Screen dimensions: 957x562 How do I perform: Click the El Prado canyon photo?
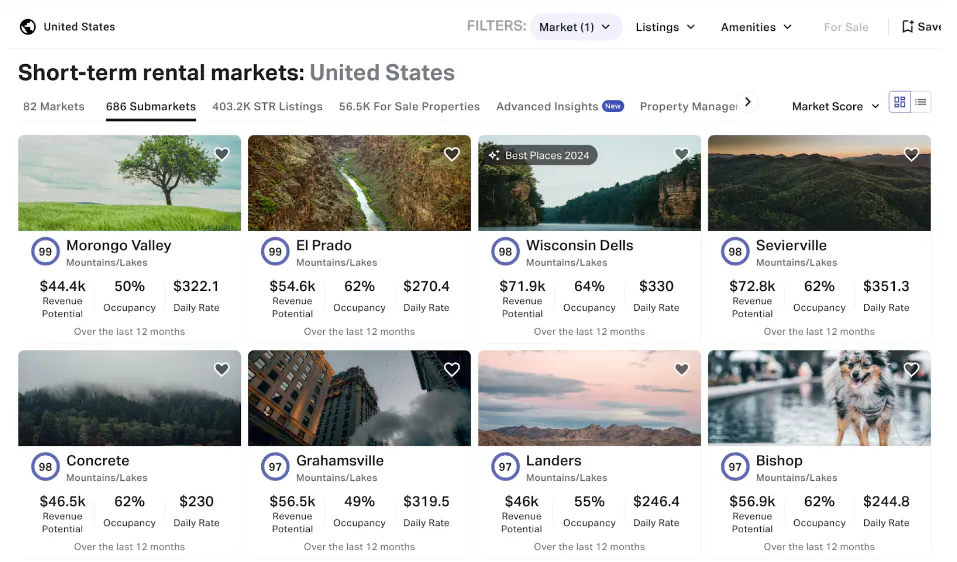coord(359,183)
